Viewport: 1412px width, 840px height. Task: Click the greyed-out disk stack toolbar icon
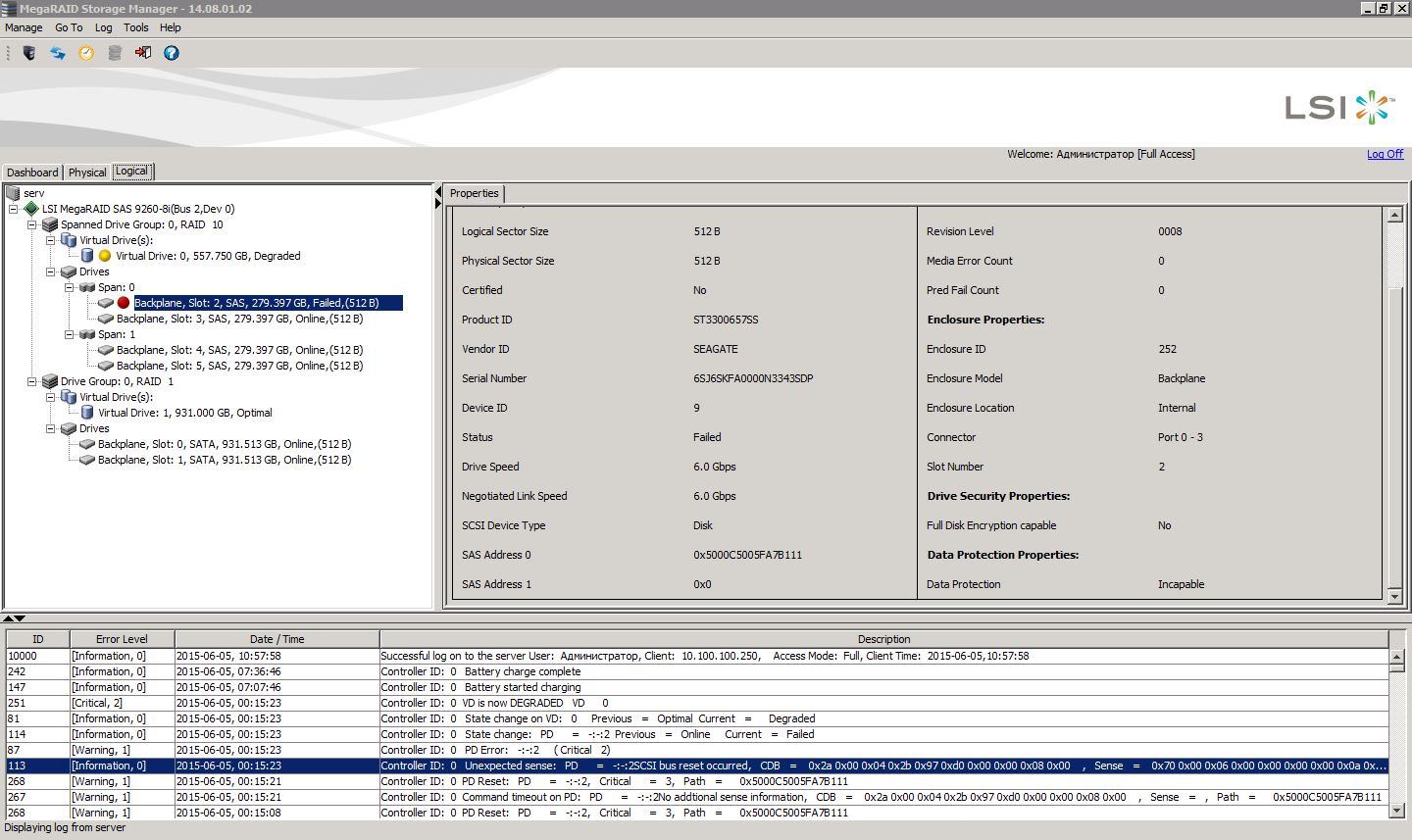[115, 53]
